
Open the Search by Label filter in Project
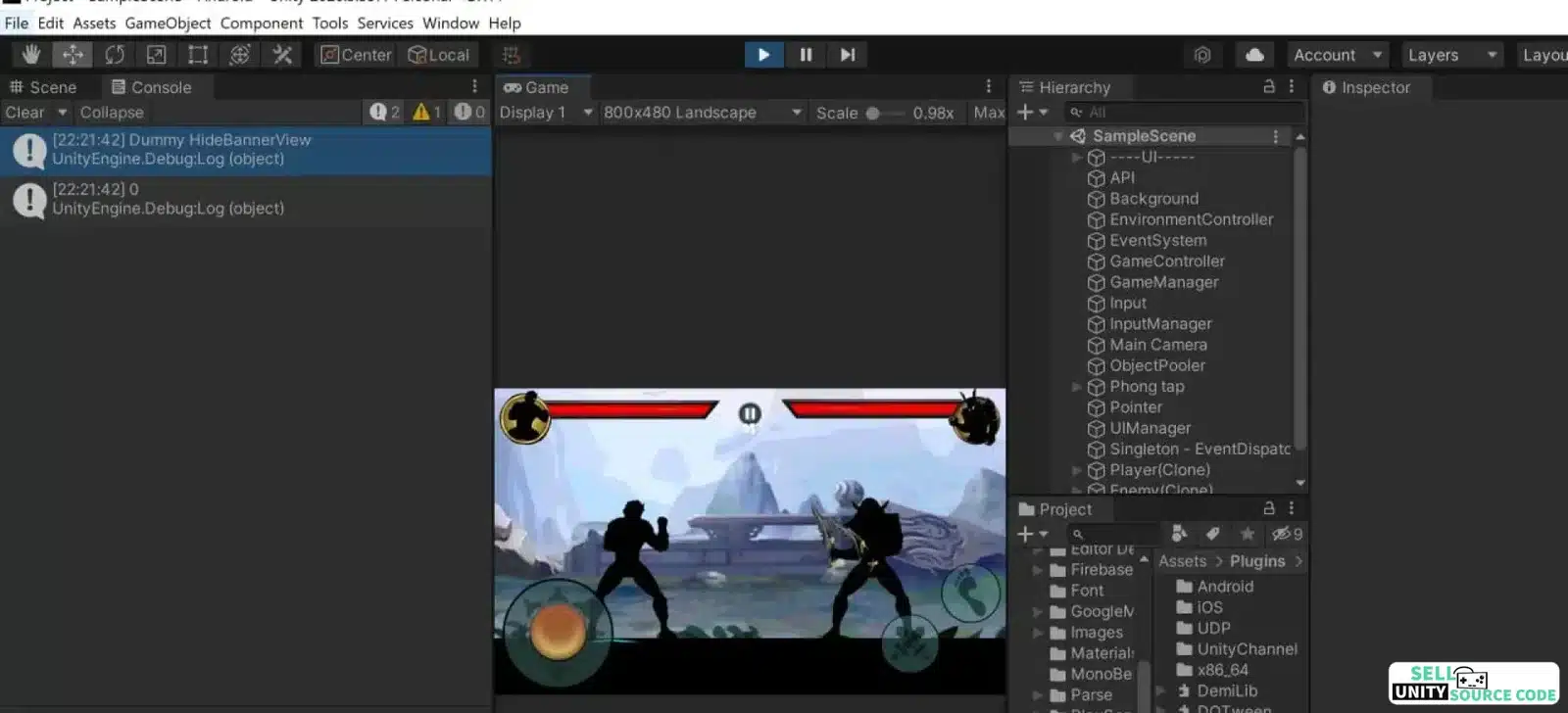[1213, 534]
